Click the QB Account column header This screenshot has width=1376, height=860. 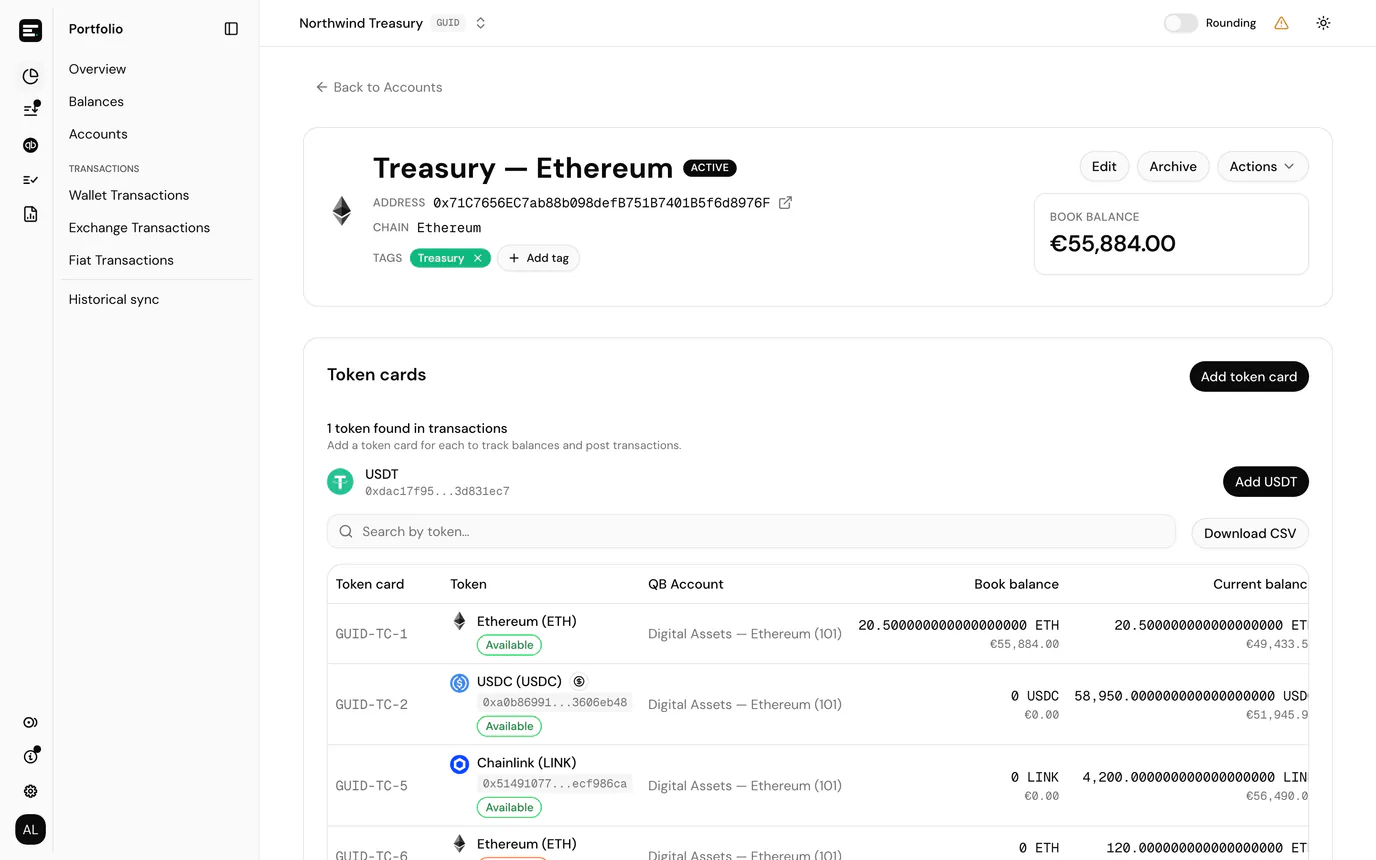tap(685, 584)
